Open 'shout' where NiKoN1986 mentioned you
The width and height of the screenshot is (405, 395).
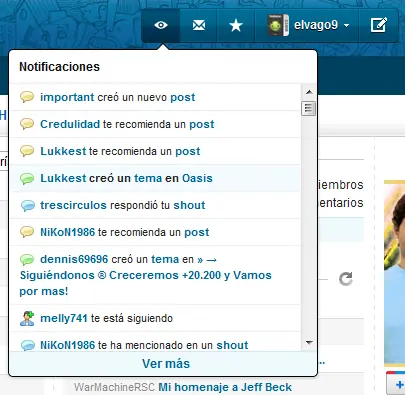click(x=232, y=345)
